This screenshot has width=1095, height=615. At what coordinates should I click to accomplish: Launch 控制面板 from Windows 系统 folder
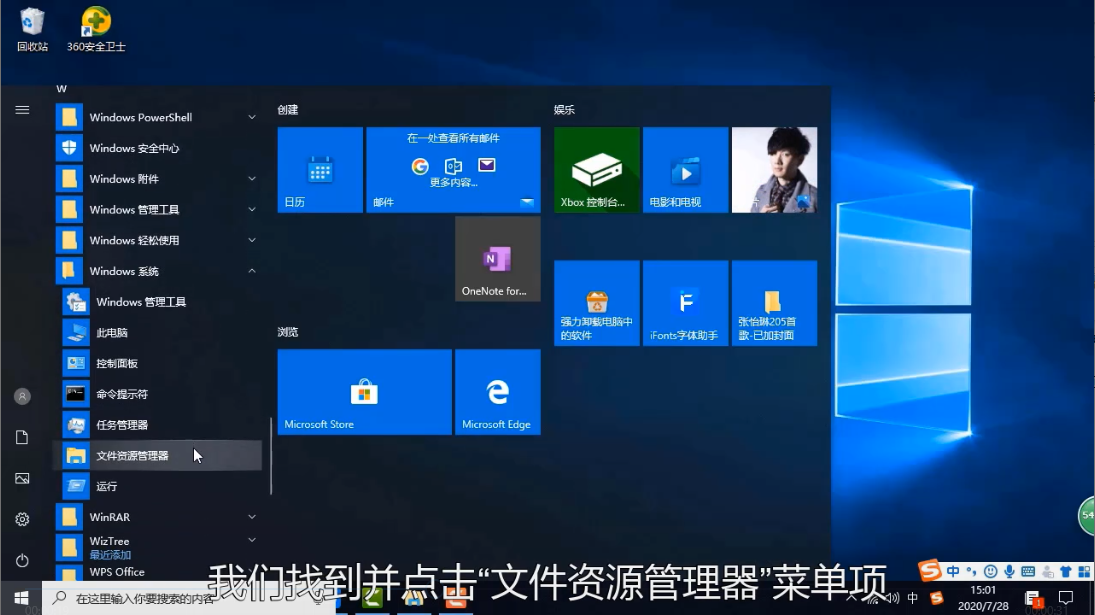[117, 364]
